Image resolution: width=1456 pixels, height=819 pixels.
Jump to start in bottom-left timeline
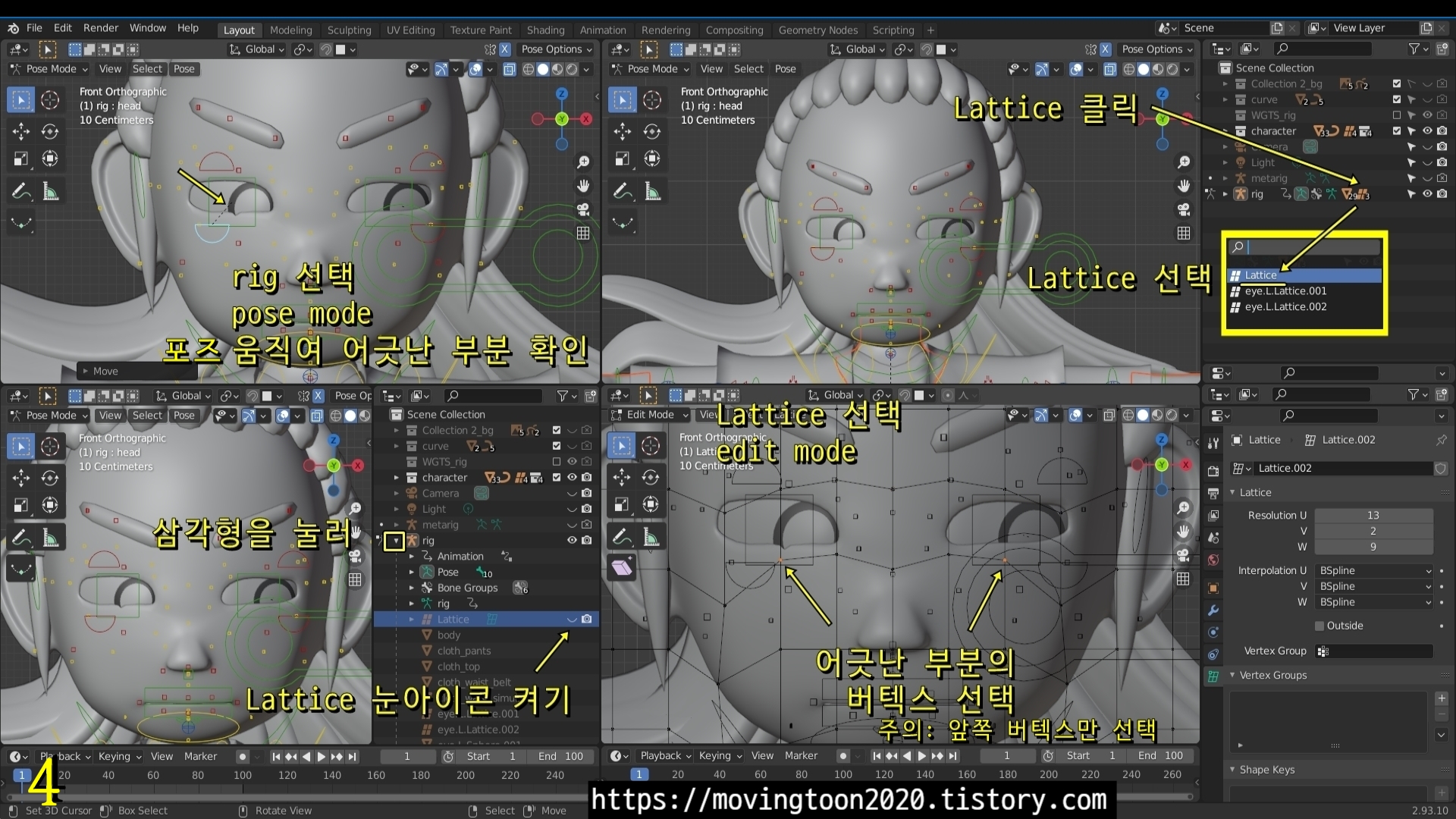coord(276,757)
